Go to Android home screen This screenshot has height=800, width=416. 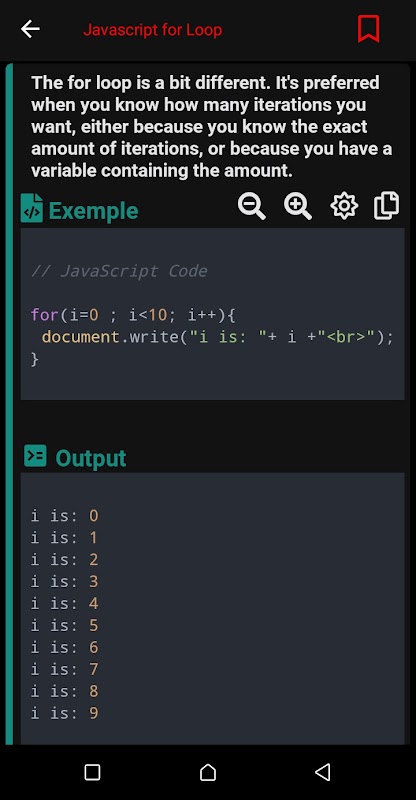[x=208, y=772]
